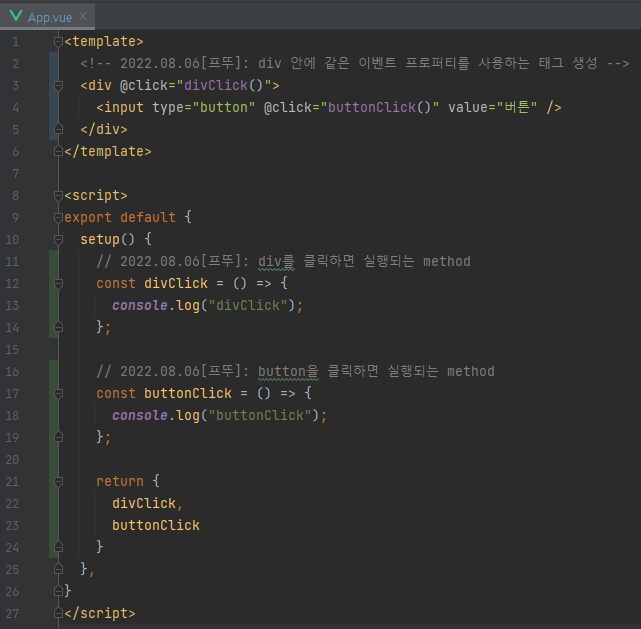
Task: Click fold end marker on line 14
Action: pos(58,327)
